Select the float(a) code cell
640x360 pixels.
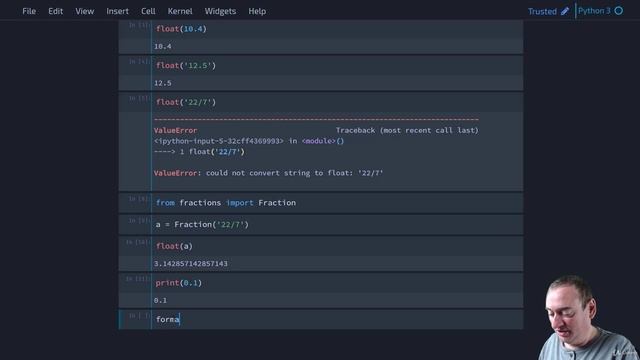pyautogui.click(x=337, y=246)
